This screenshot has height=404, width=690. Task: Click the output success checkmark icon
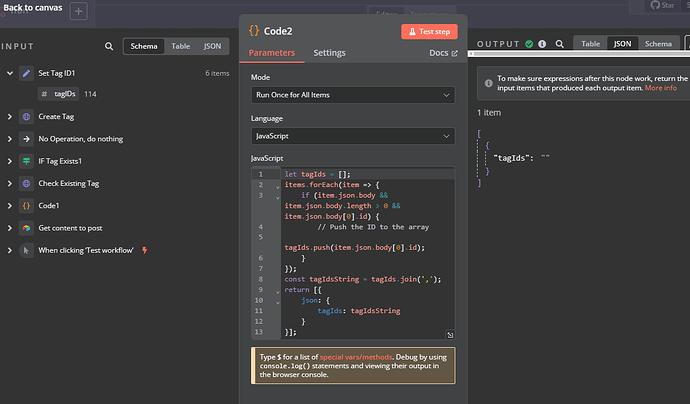click(x=529, y=44)
